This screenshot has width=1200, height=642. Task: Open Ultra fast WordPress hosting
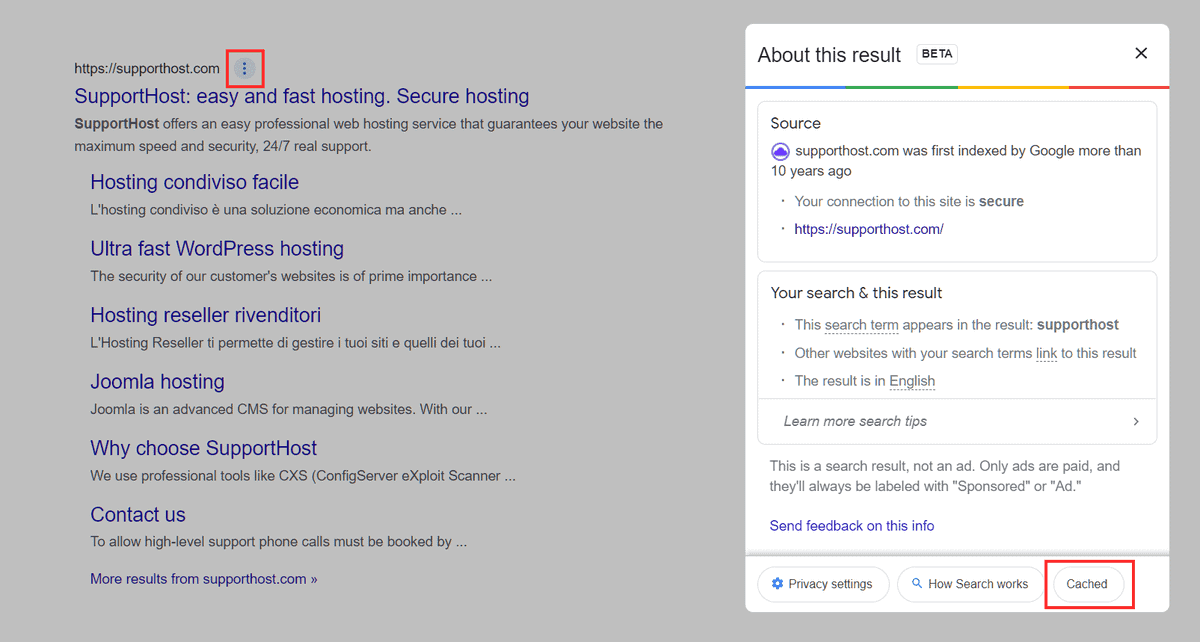(x=216, y=248)
